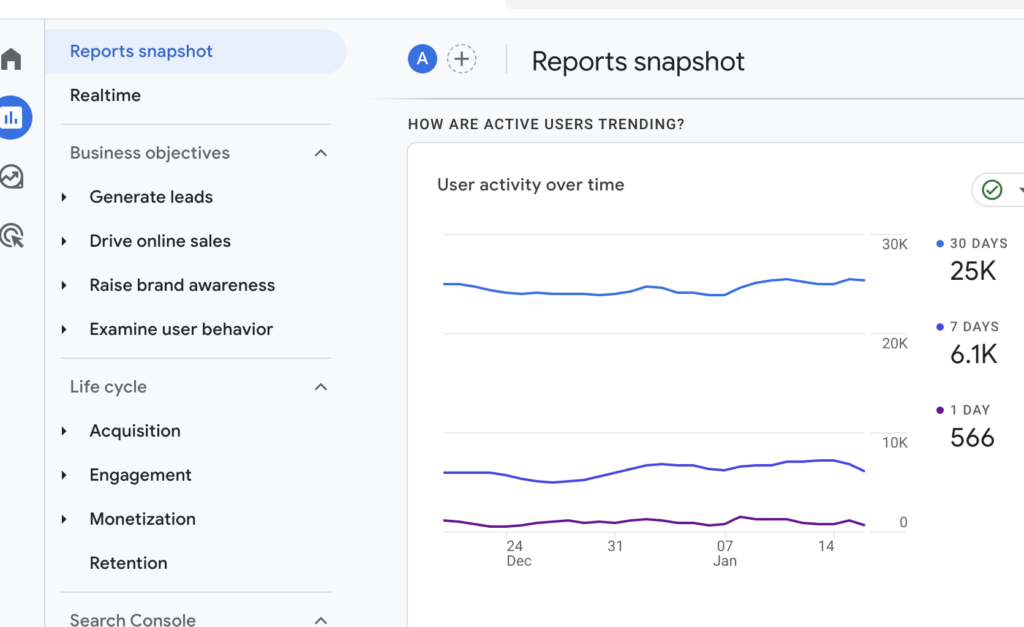1024x627 pixels.
Task: Open the Retention report
Action: [128, 563]
